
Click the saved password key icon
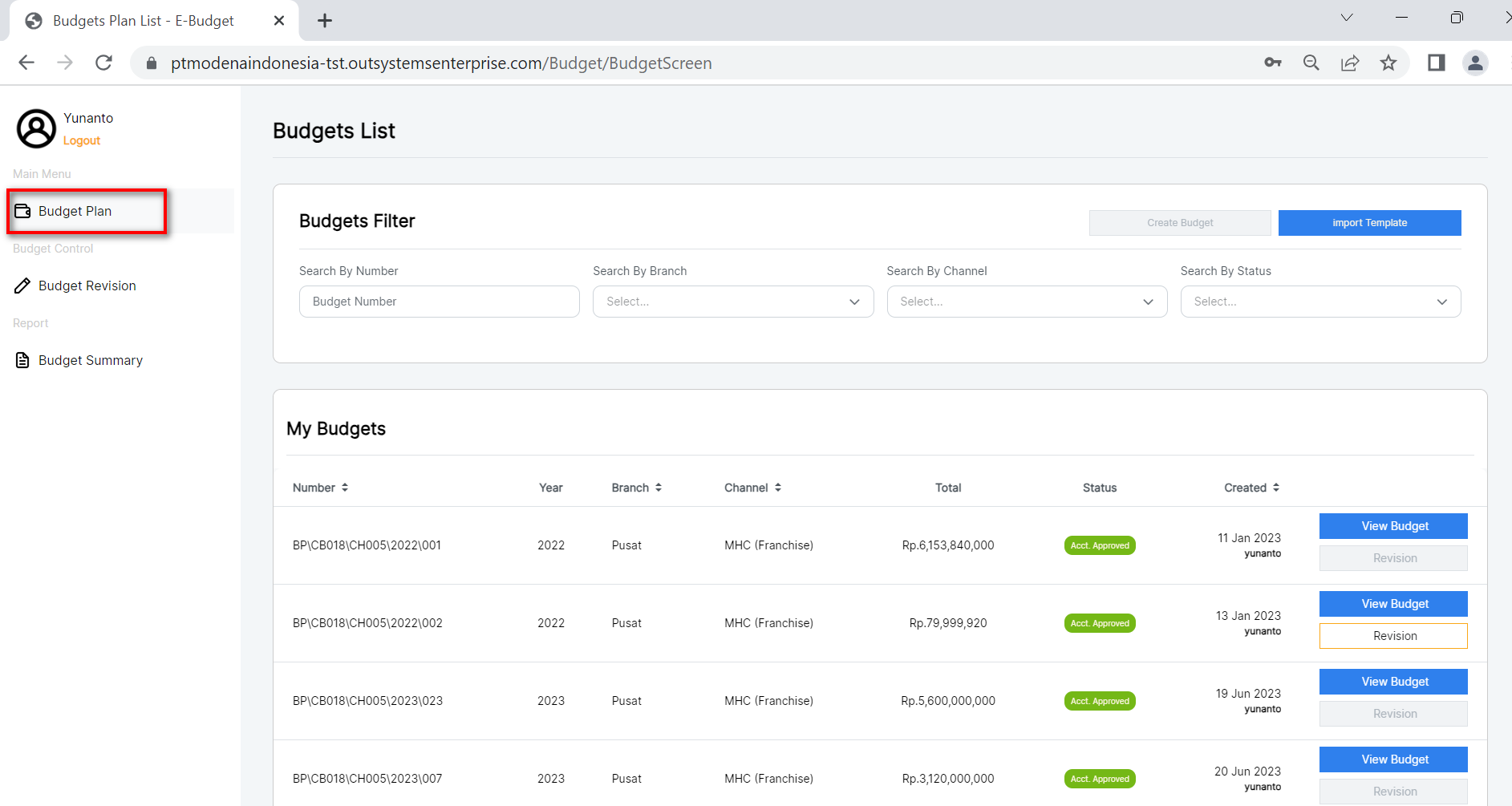1273,63
